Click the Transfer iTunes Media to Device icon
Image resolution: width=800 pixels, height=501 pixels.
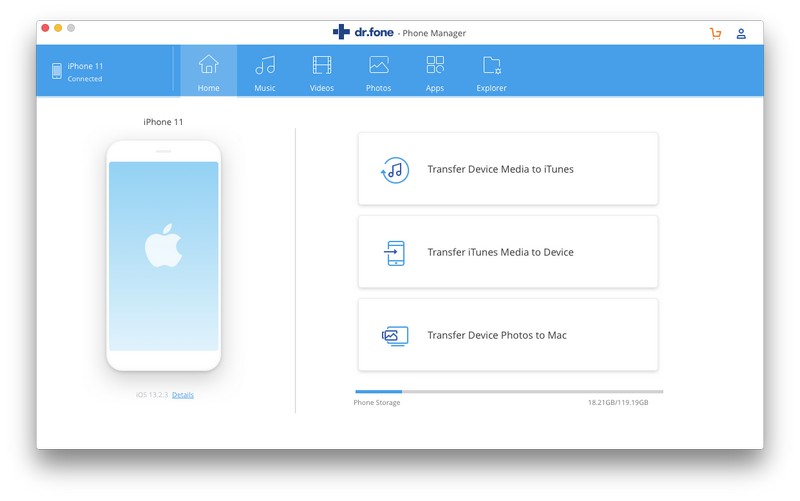coord(394,253)
